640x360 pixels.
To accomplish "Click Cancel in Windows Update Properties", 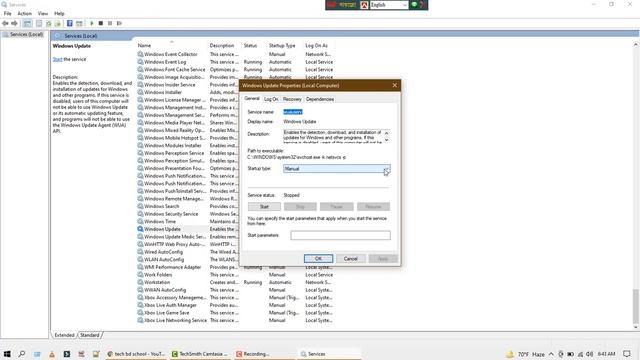I will pyautogui.click(x=350, y=258).
